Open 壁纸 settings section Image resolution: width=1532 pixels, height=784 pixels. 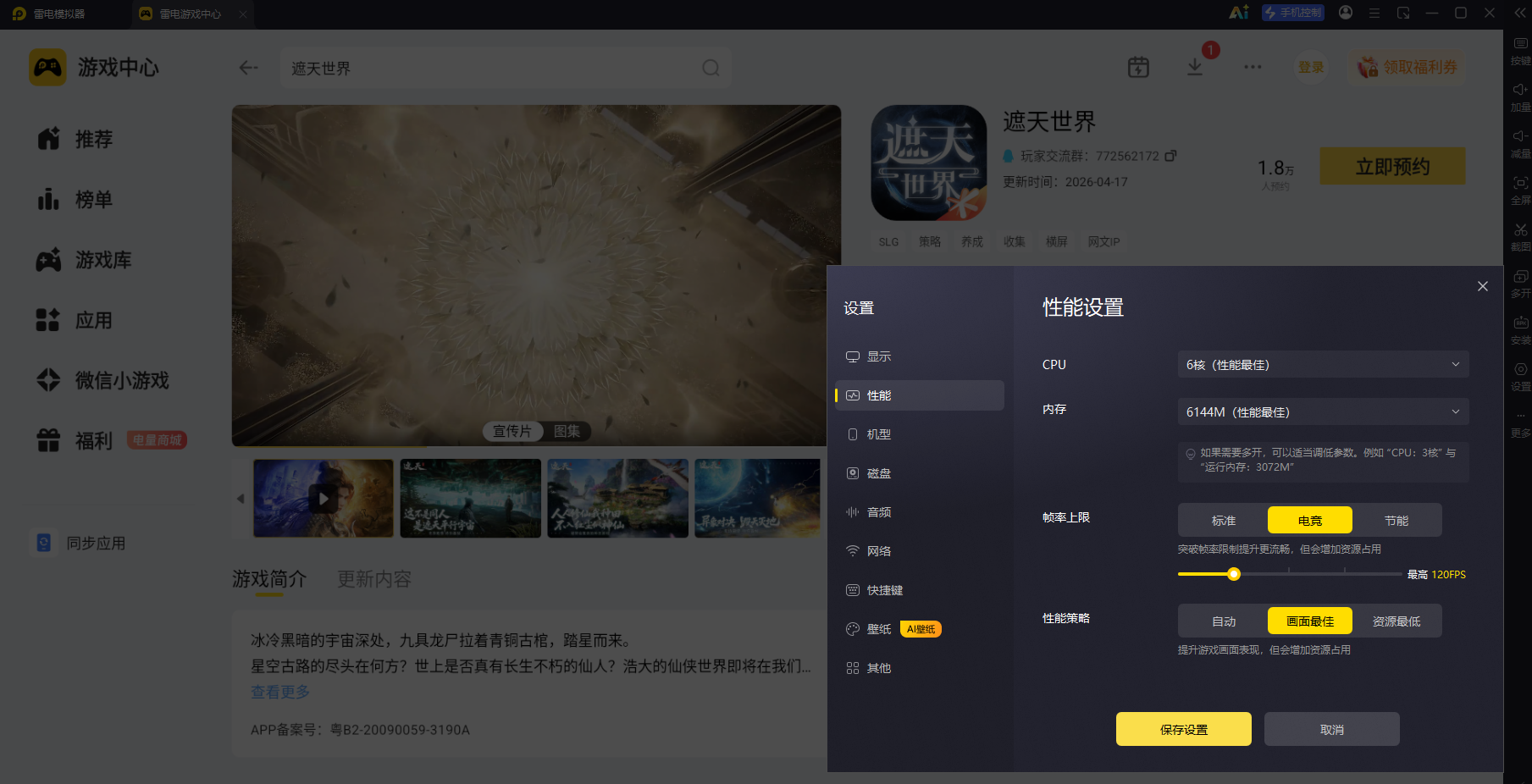(920, 629)
